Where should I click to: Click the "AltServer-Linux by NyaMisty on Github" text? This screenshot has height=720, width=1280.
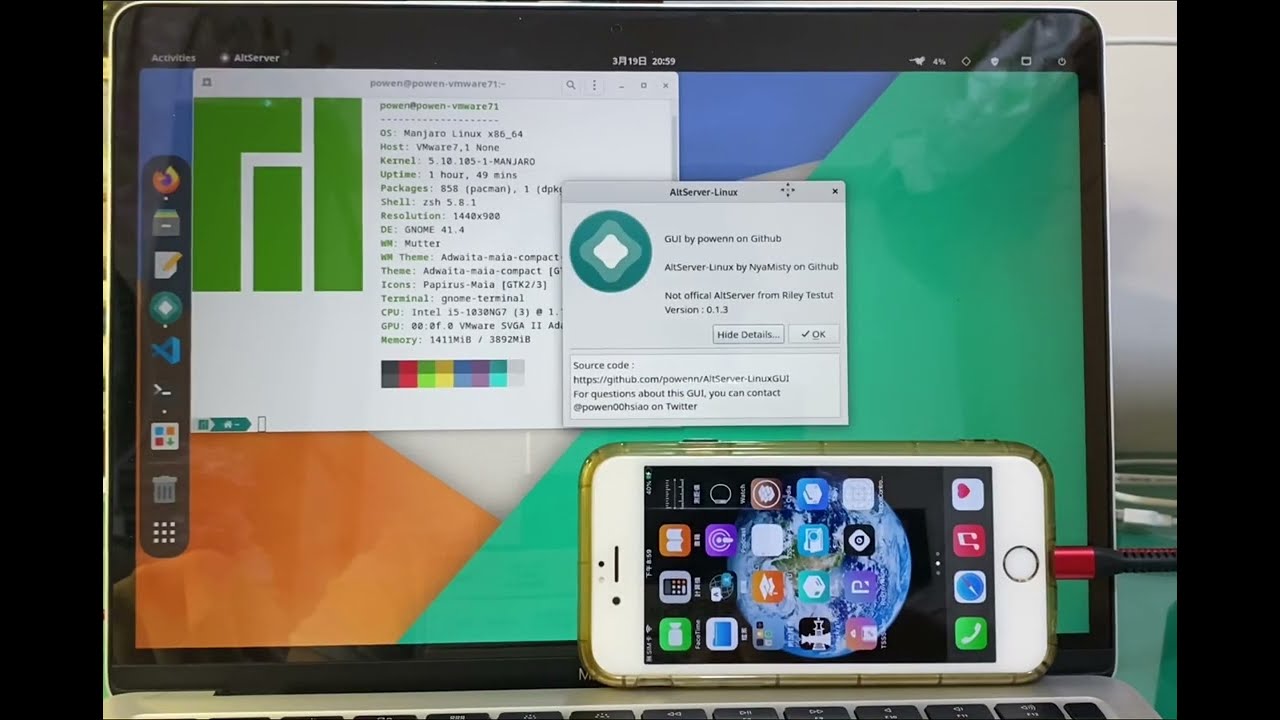click(x=751, y=267)
